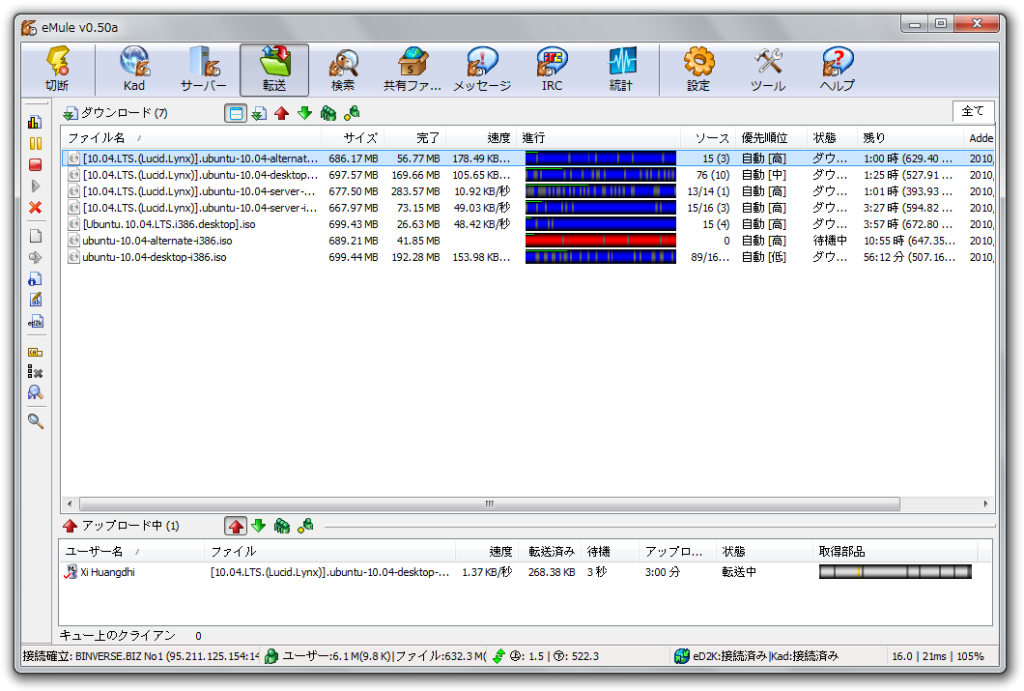Select uploading user Xi Huangdhi
Viewport: 1024px width, 691px height.
[107, 572]
